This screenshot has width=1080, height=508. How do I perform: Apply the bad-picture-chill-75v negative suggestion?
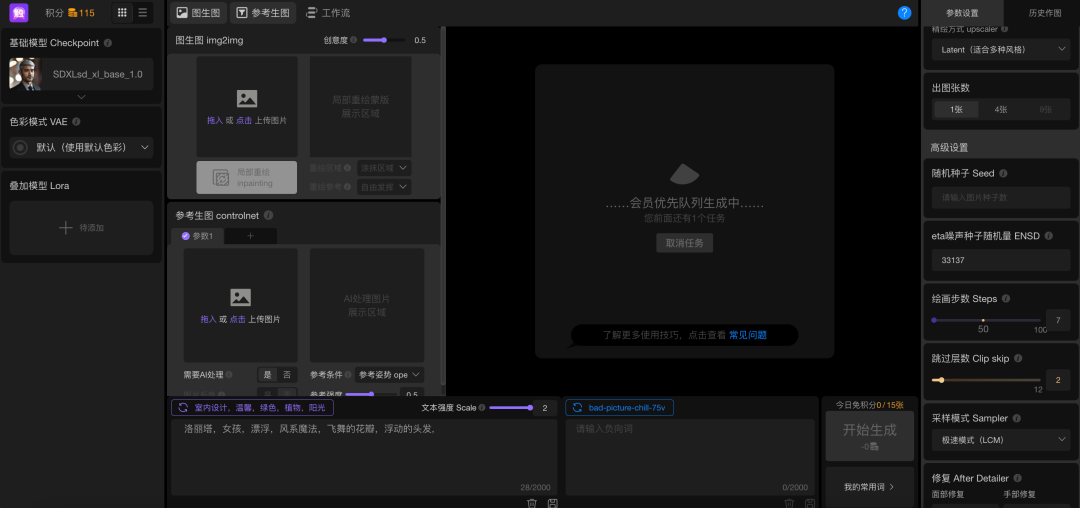click(619, 408)
